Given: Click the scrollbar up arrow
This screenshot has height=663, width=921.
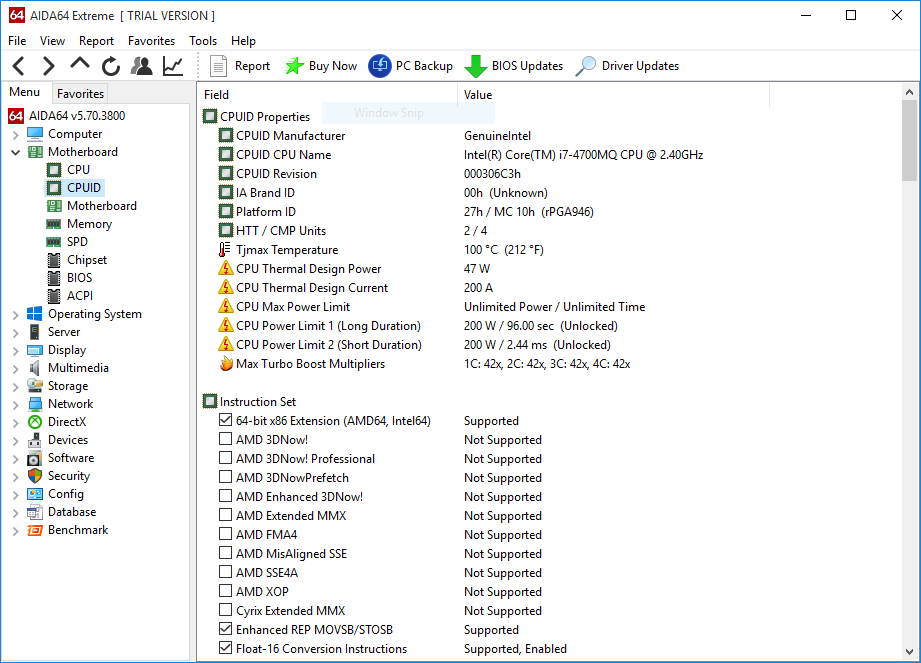Looking at the screenshot, I should (x=909, y=92).
